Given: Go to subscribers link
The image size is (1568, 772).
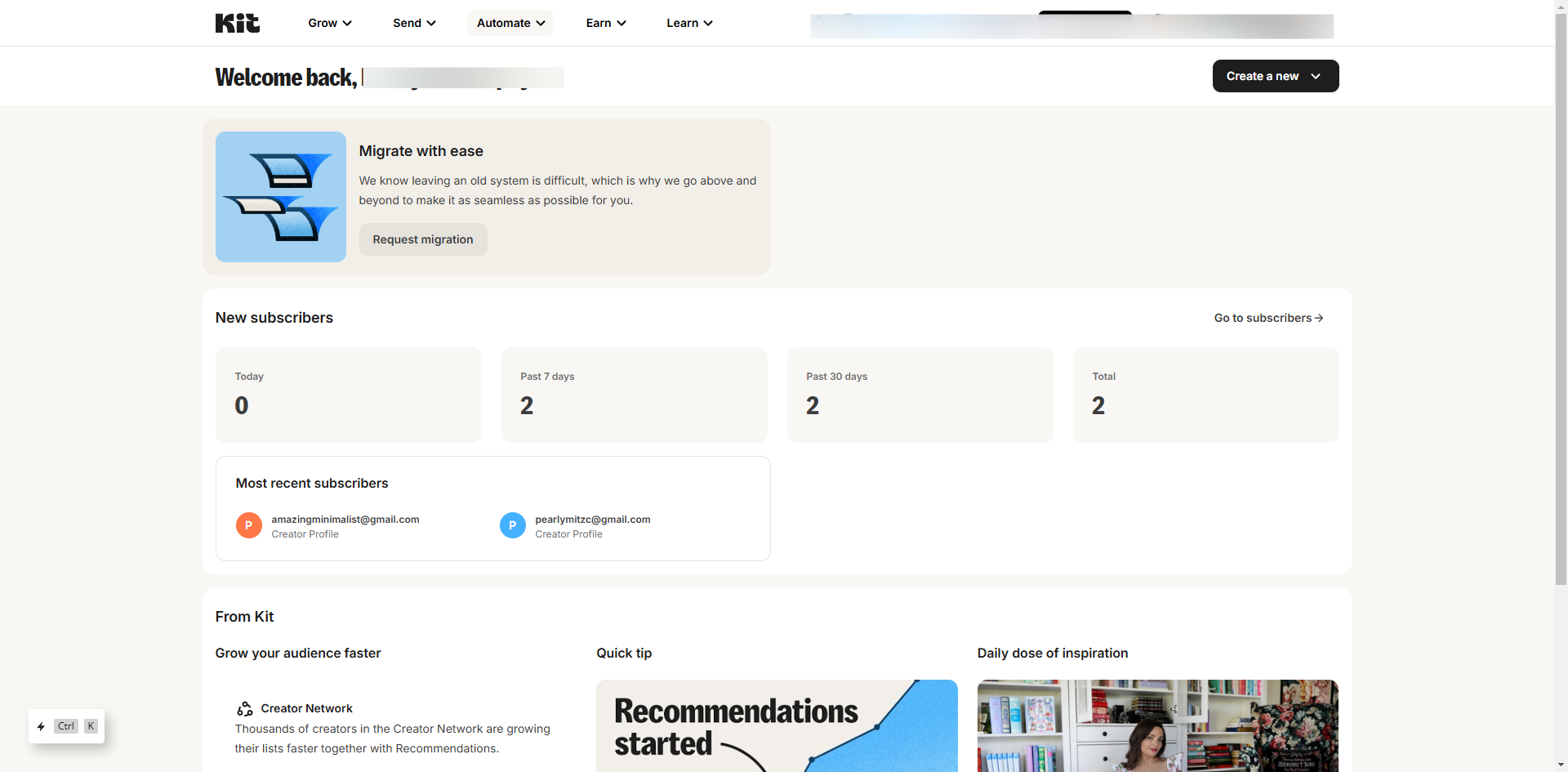Looking at the screenshot, I should coord(1268,318).
